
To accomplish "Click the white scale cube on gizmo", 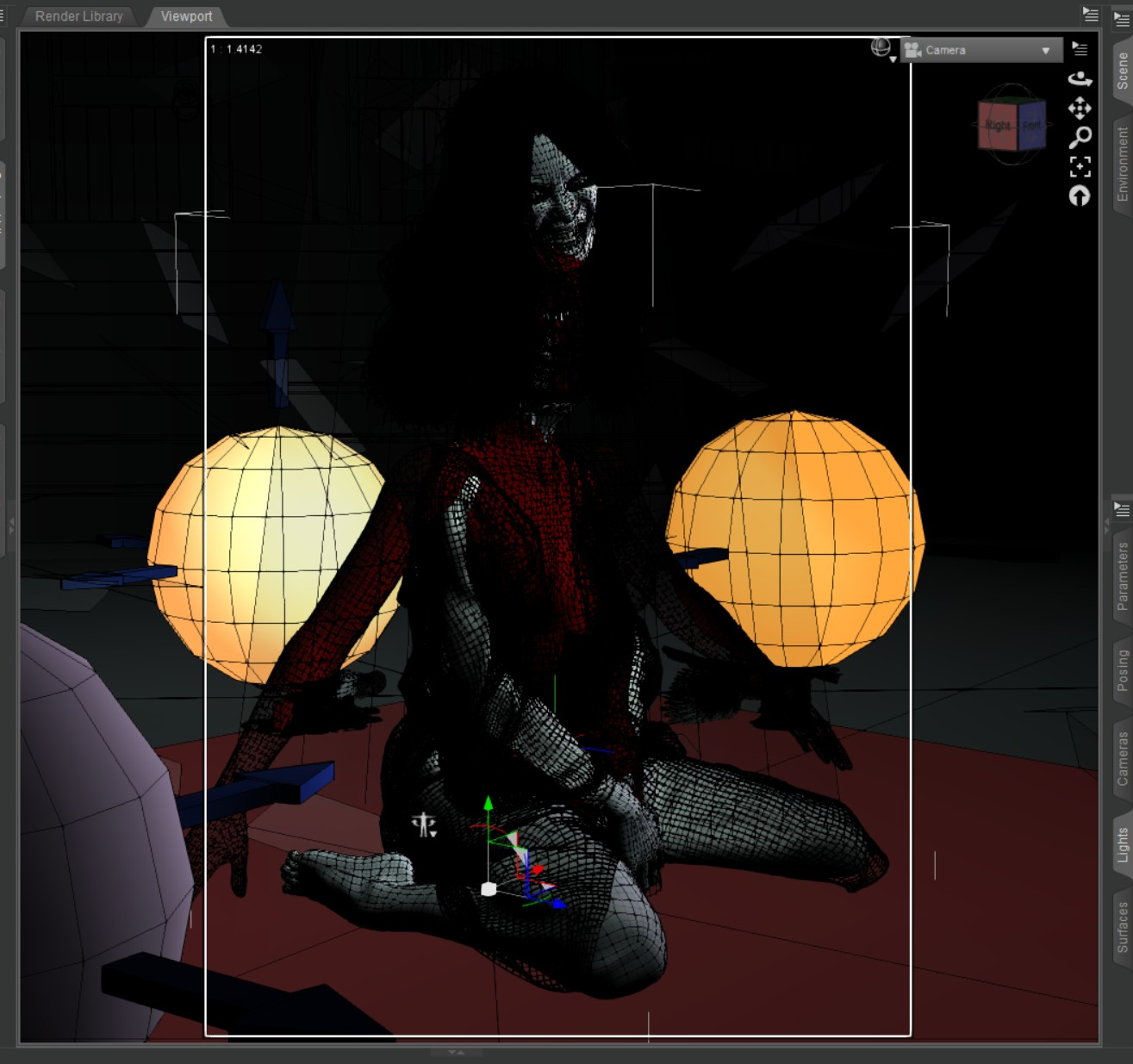I will [x=489, y=889].
